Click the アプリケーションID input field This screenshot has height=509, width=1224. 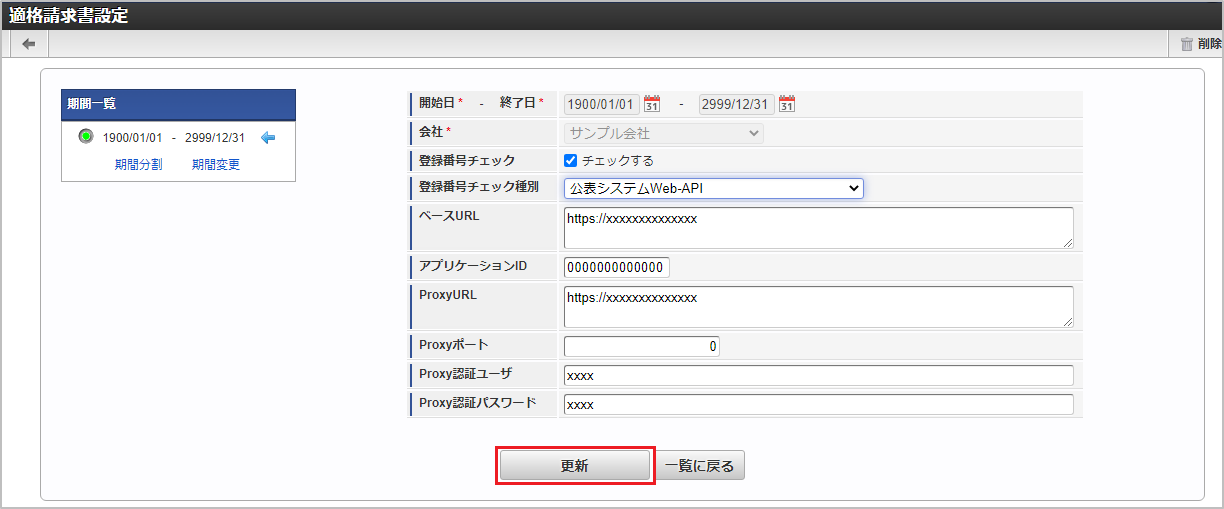point(617,267)
